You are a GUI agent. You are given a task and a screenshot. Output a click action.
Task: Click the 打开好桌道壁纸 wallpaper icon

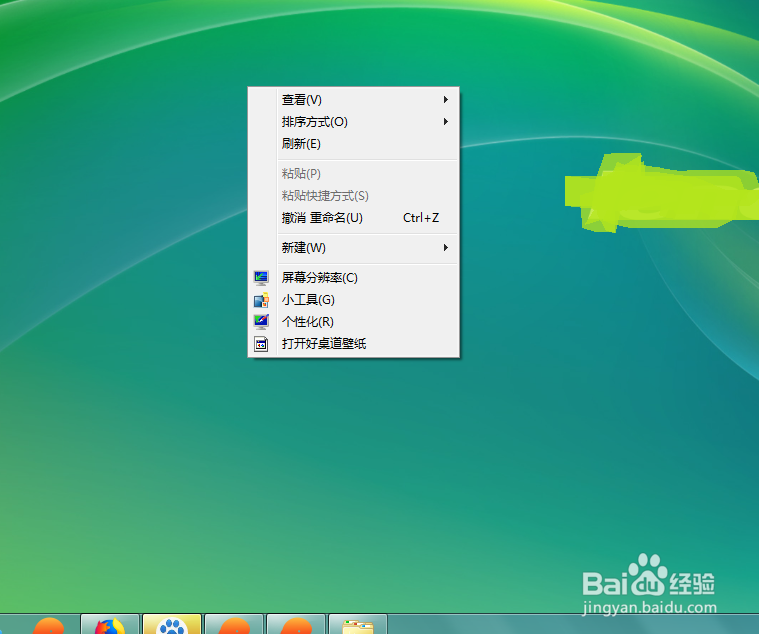(261, 344)
